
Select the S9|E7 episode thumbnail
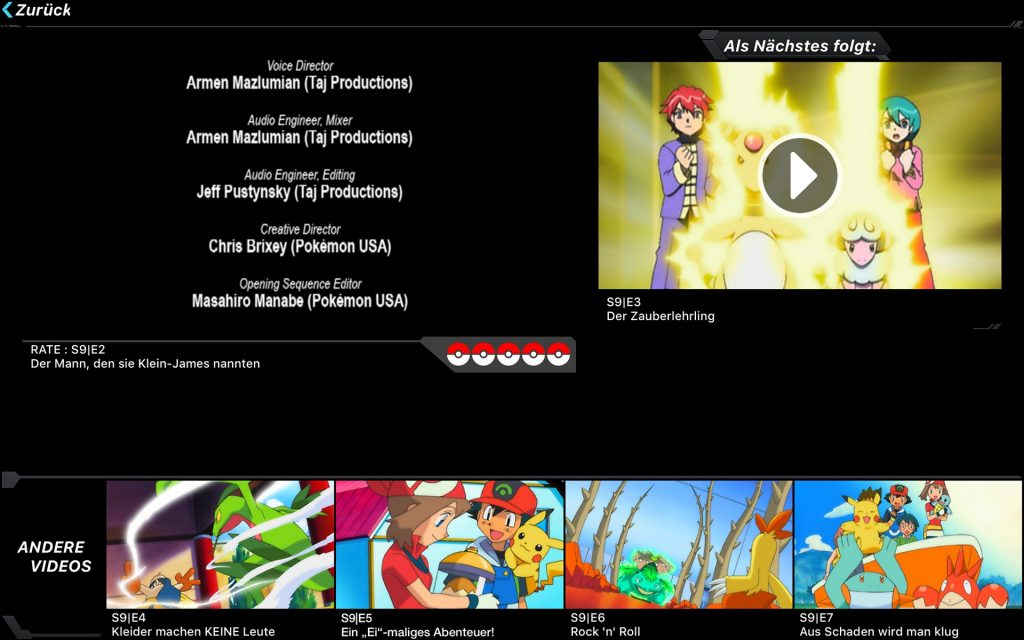click(x=908, y=544)
